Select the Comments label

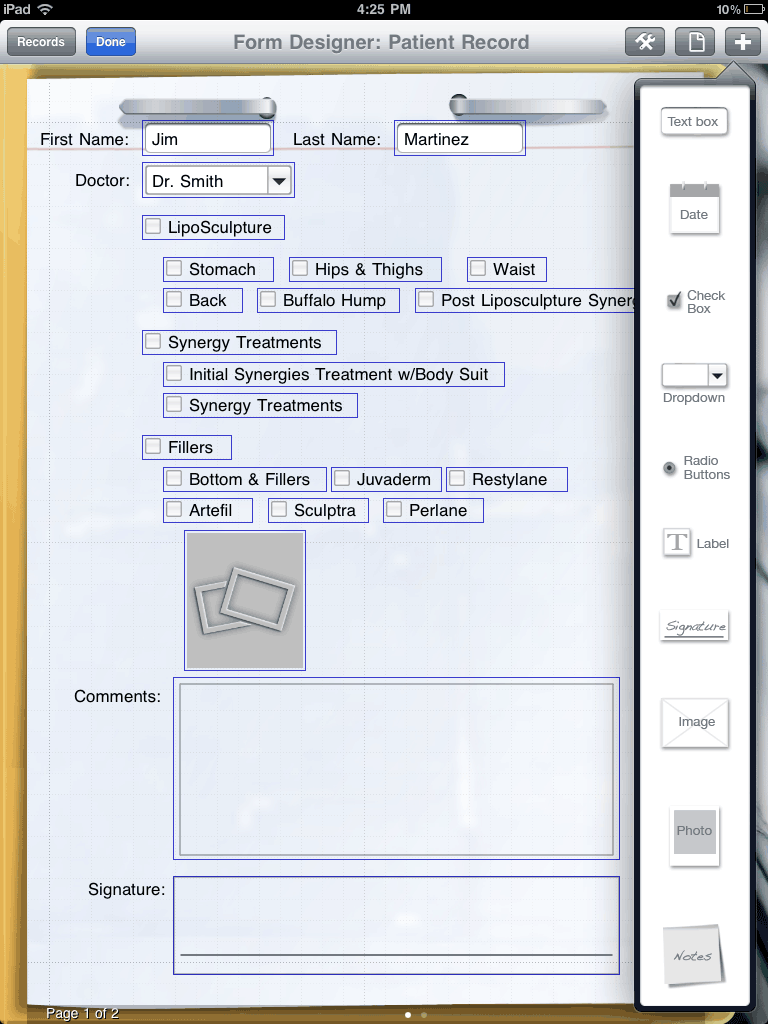coord(118,696)
